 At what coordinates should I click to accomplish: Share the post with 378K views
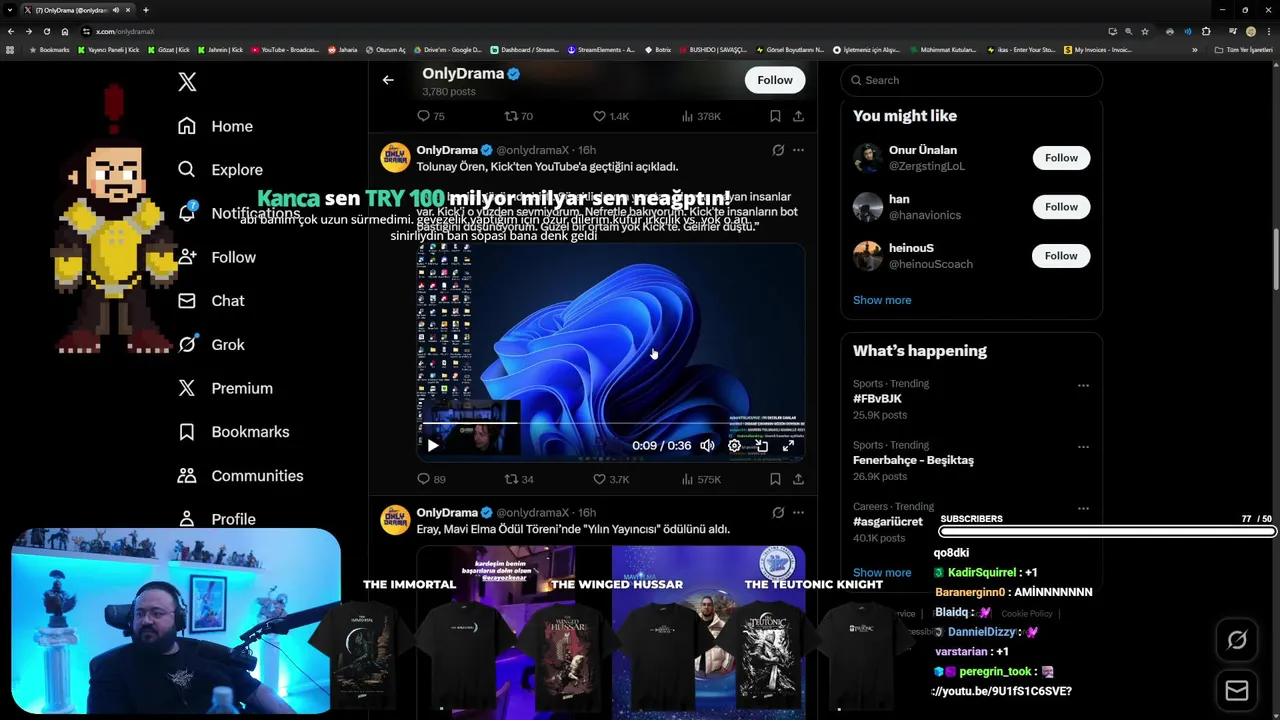(798, 116)
